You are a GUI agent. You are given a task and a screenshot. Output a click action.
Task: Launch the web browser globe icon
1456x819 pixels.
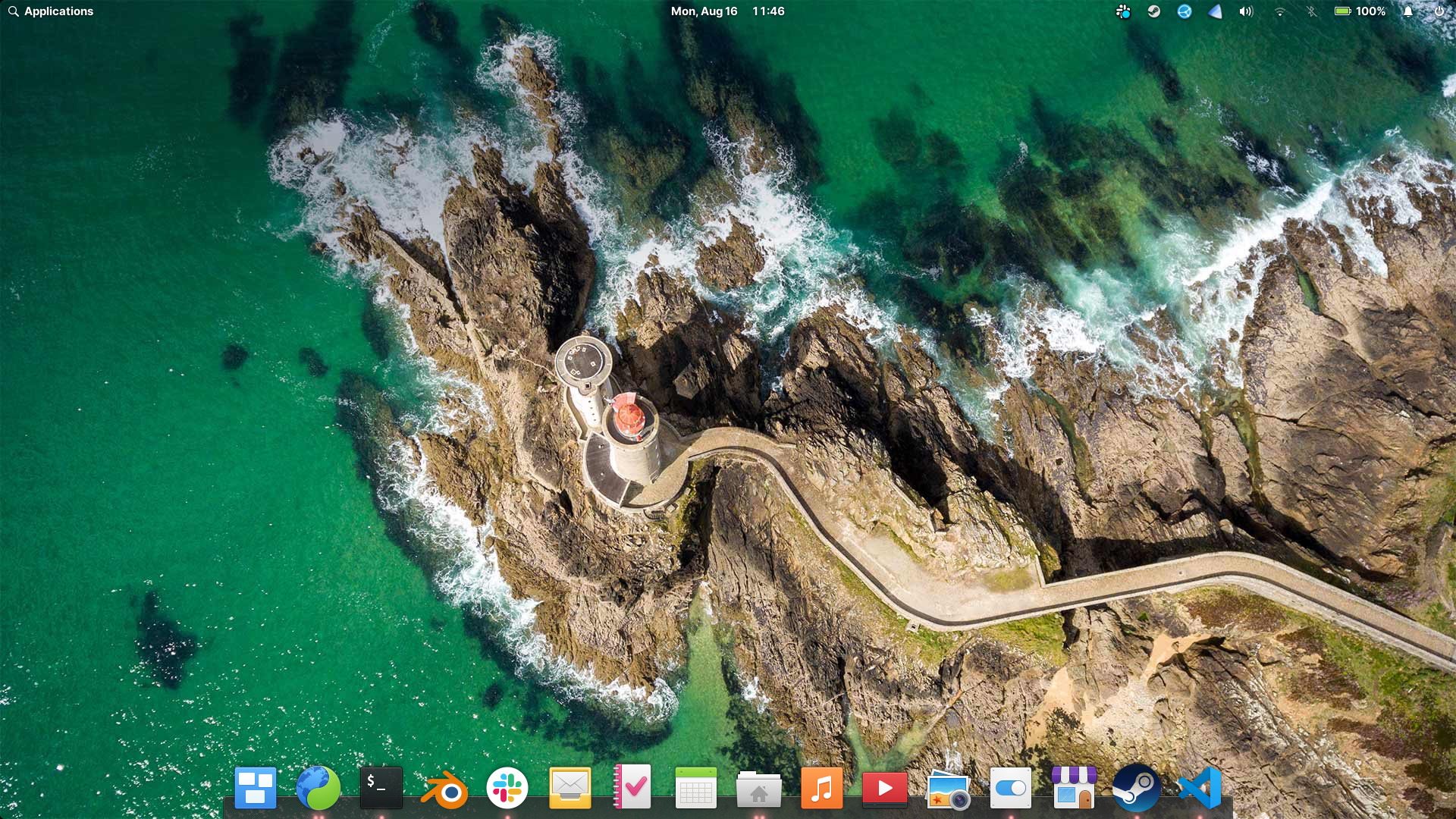click(x=318, y=788)
